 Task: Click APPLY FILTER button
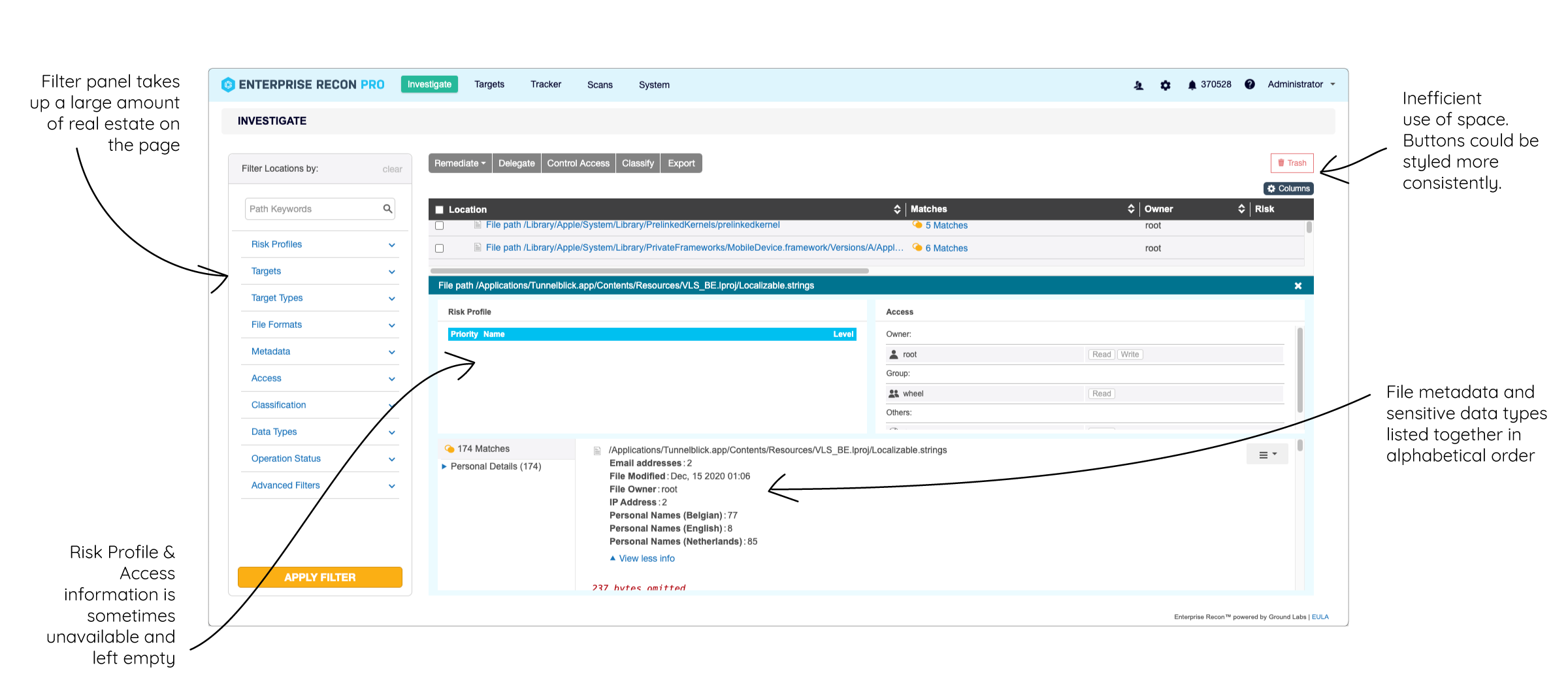(320, 577)
